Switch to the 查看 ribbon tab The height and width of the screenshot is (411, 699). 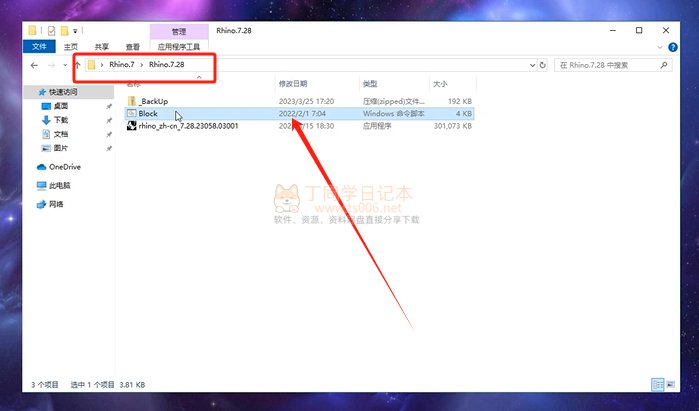132,46
